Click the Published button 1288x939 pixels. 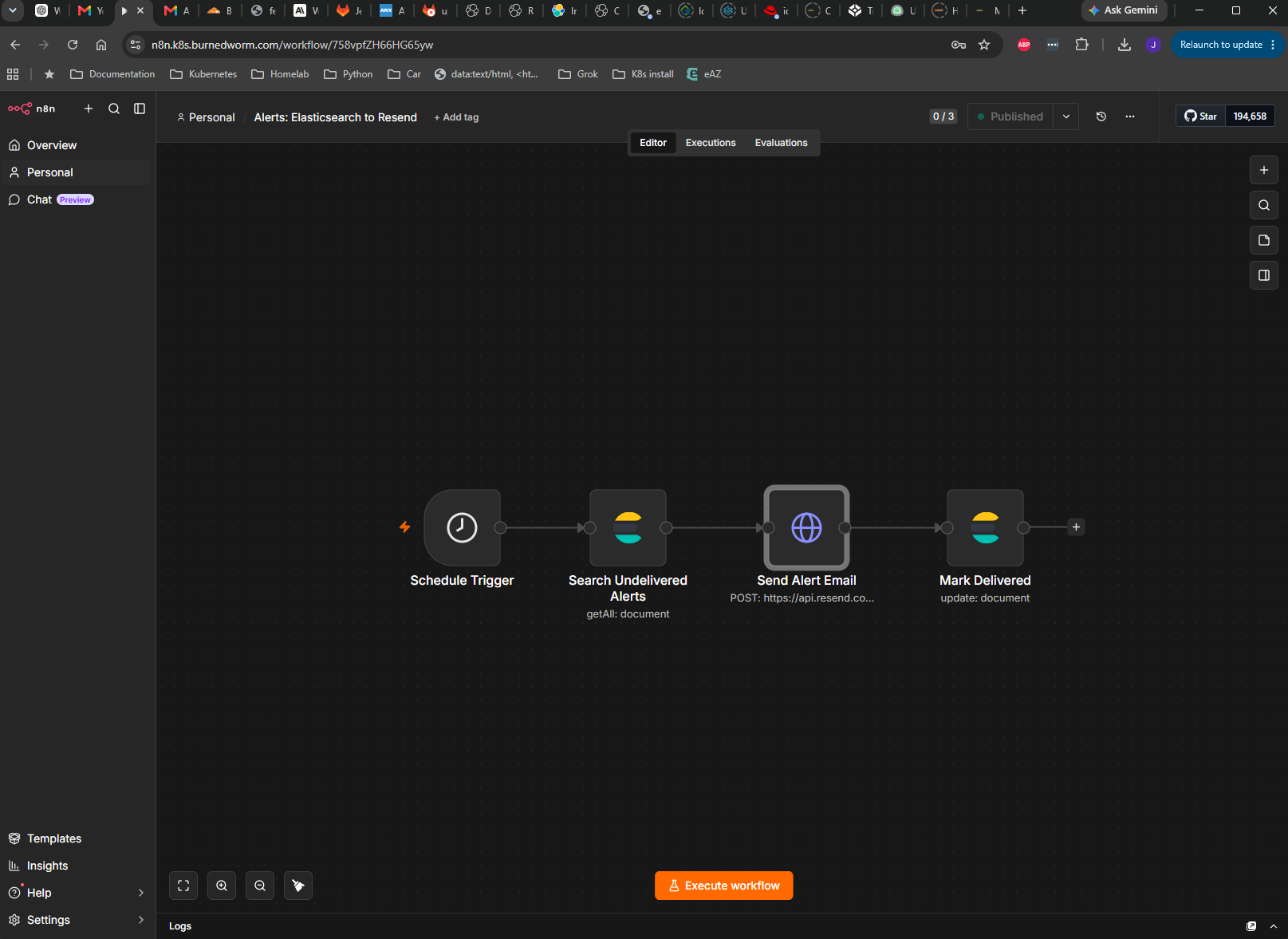point(1010,116)
